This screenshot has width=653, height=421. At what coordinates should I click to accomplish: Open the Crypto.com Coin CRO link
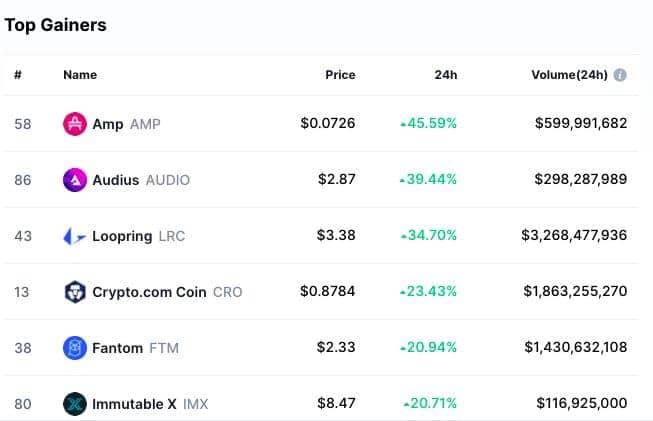tap(167, 292)
